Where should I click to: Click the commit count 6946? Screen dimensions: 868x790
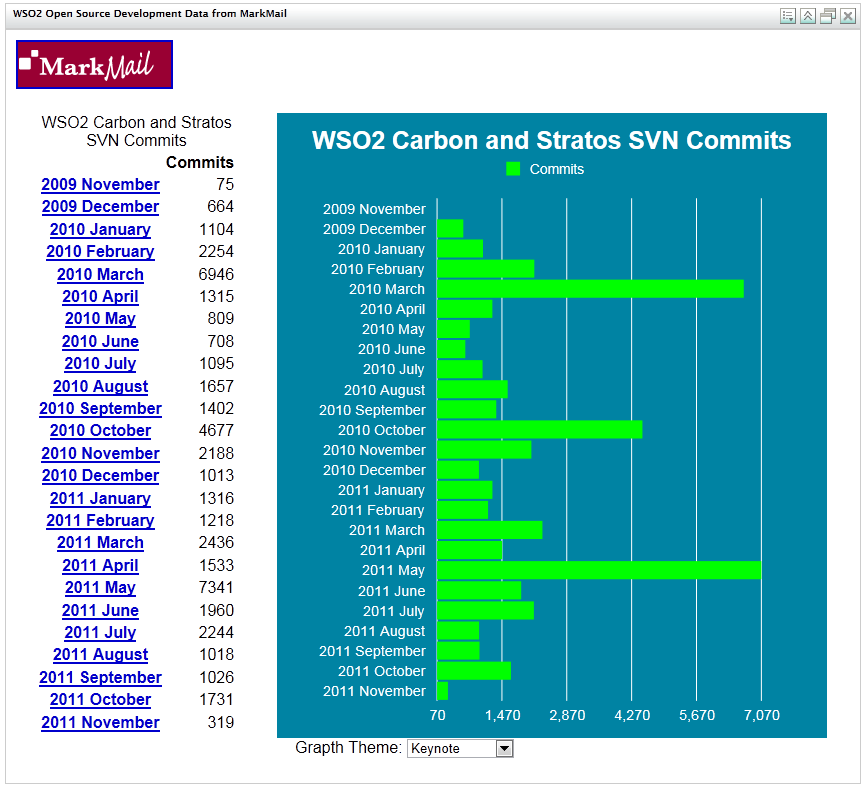point(216,274)
